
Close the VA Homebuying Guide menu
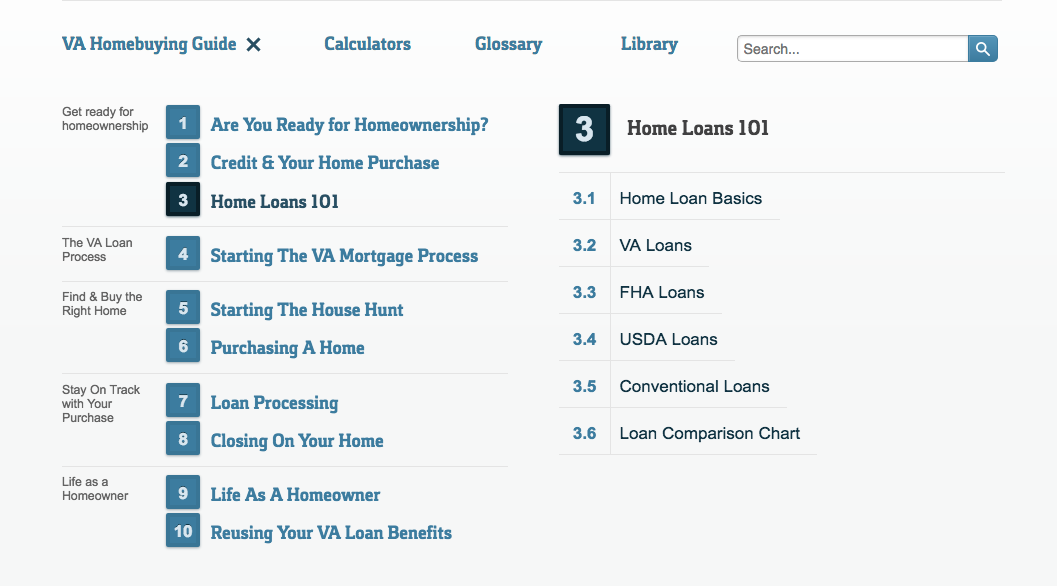(253, 45)
